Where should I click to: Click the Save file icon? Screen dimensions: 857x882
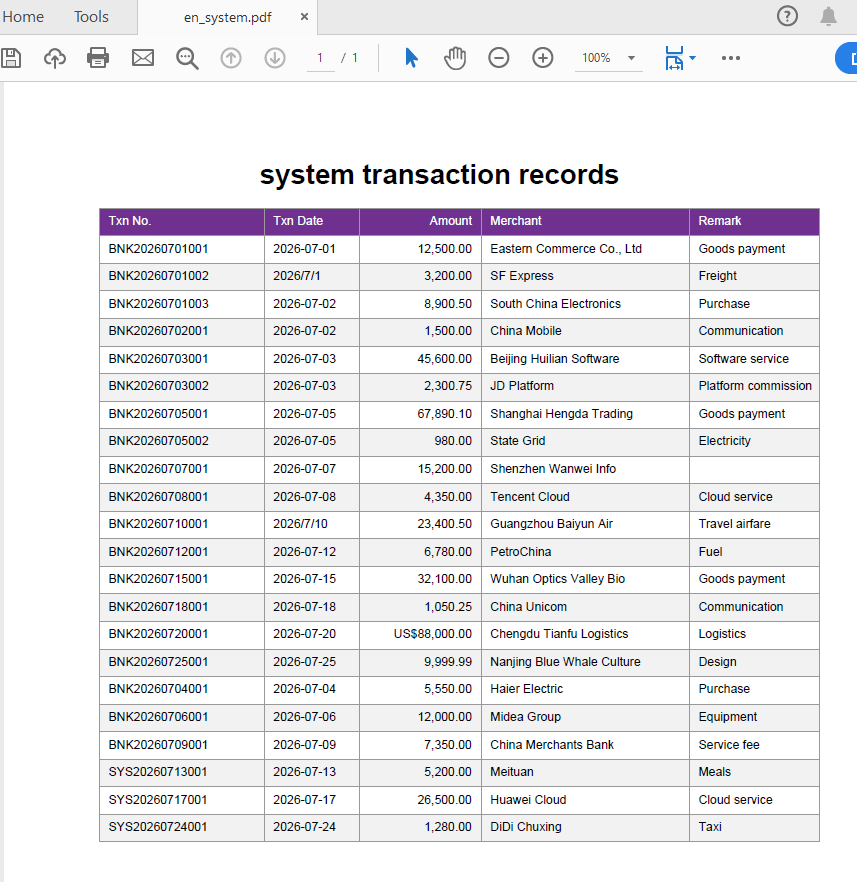click(x=11, y=58)
